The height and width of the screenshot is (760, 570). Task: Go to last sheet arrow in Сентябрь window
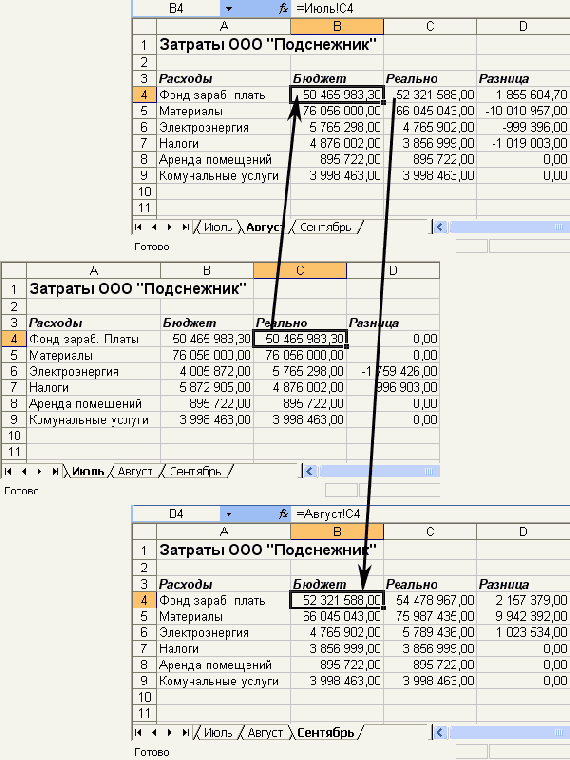185,732
